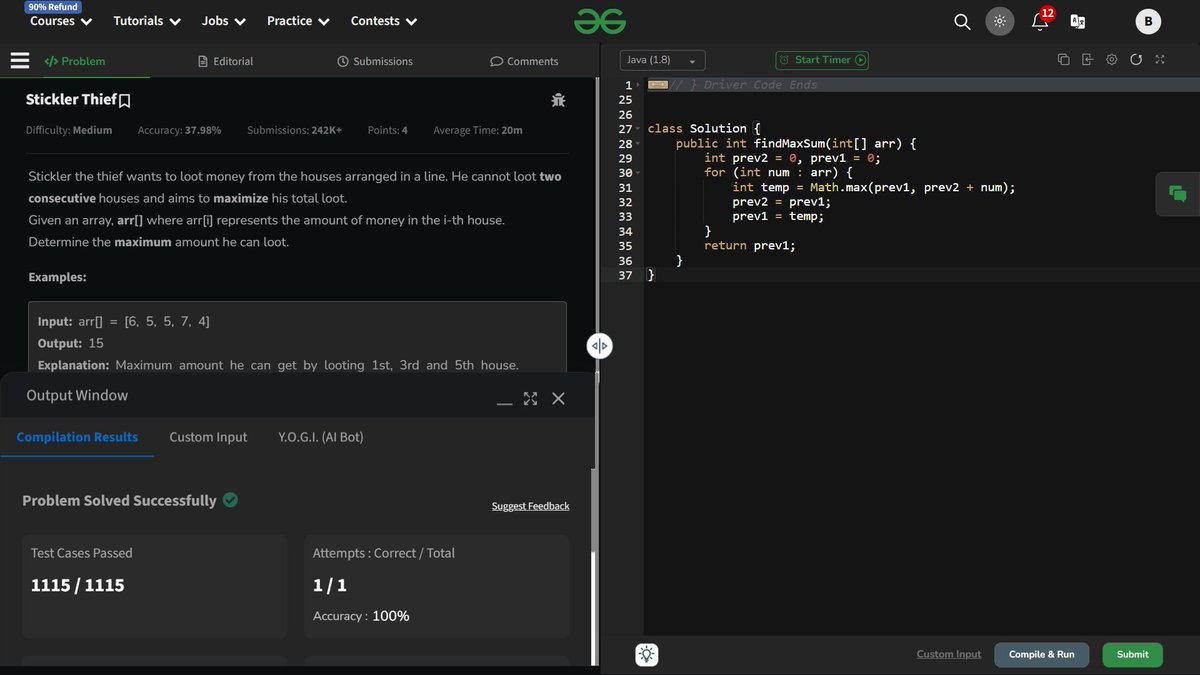Click the folded code marker box on line 1

pyautogui.click(x=657, y=85)
